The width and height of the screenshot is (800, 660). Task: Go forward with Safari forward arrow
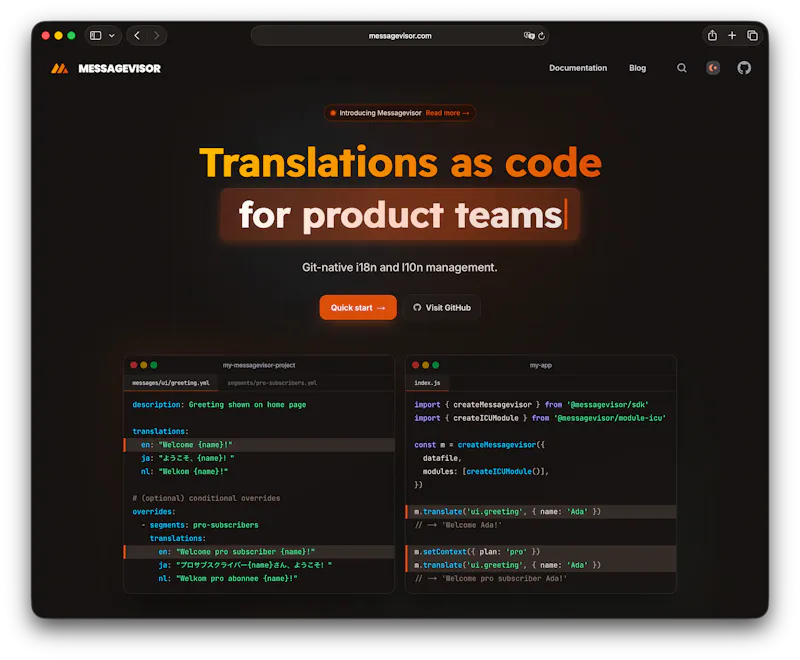157,35
